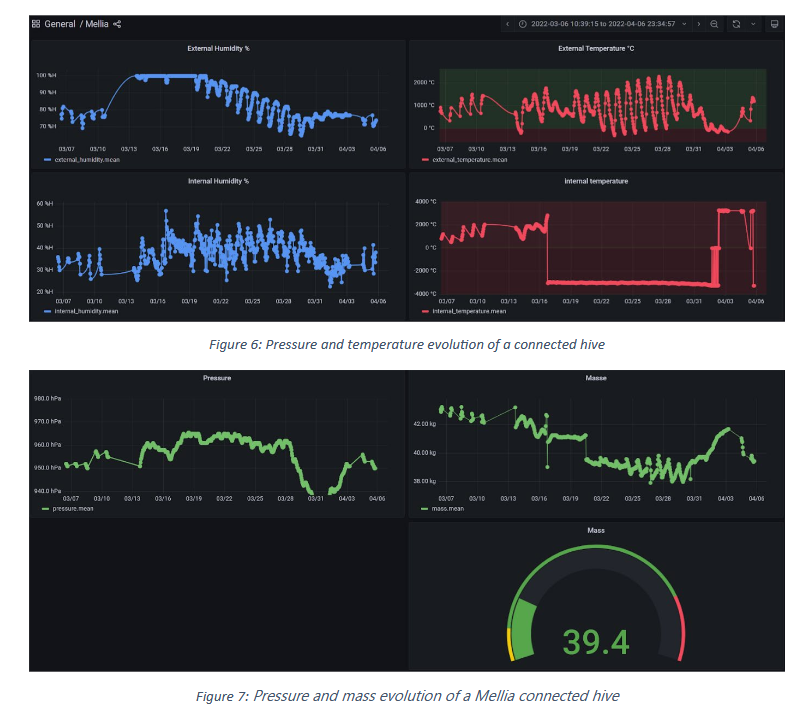Select the Mellia dashboard breadcrumb

[x=97, y=24]
